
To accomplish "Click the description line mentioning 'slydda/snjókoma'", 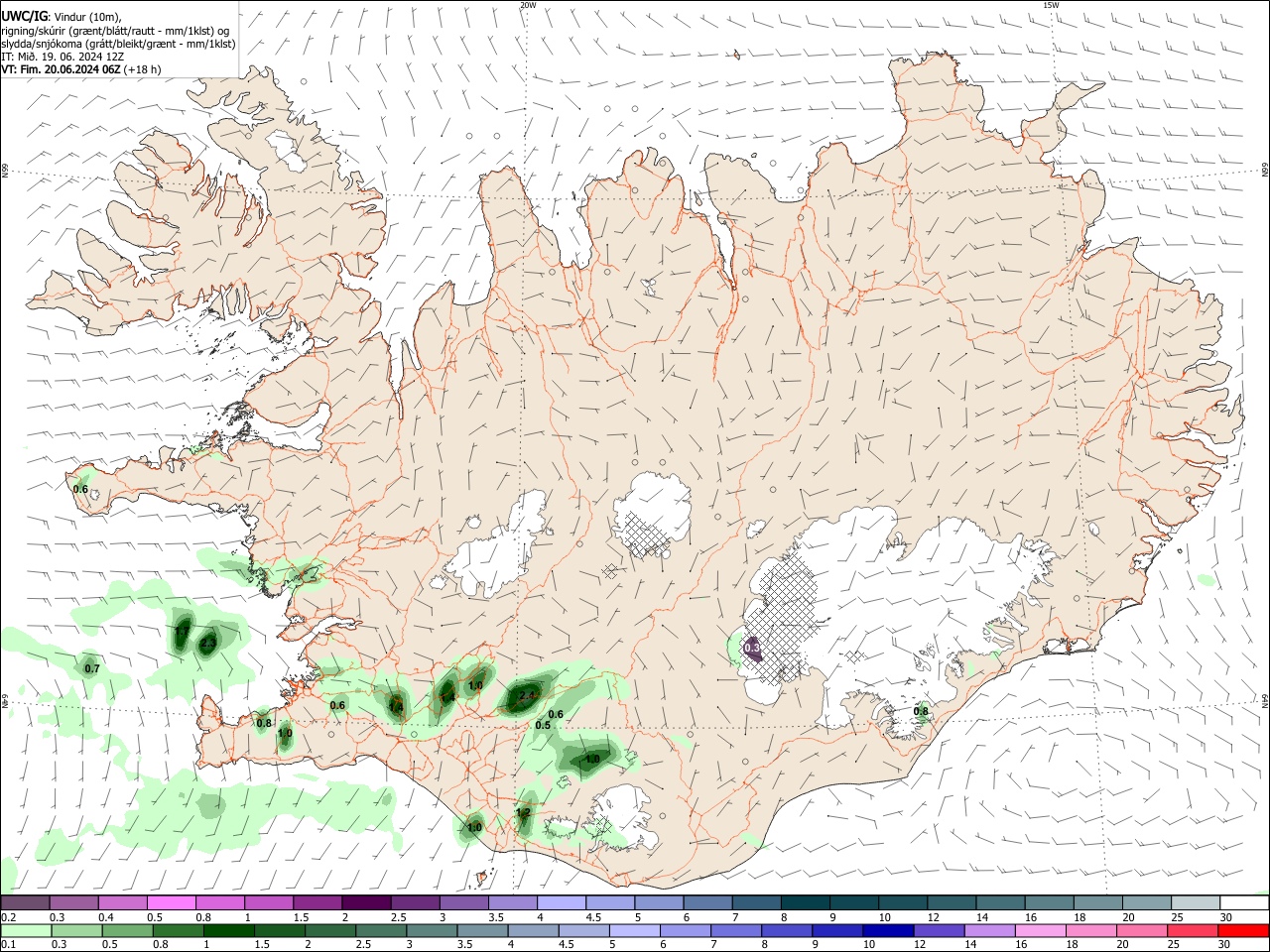I will [118, 44].
